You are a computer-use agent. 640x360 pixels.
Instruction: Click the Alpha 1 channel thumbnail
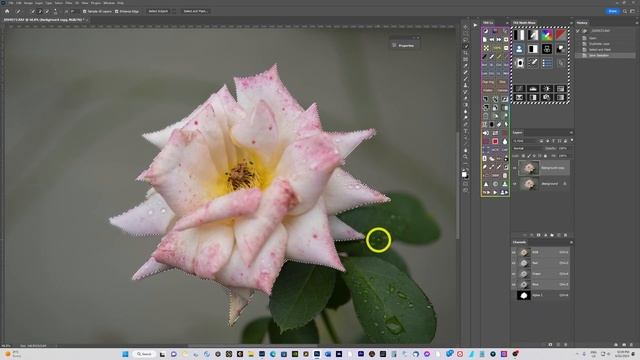(524, 295)
